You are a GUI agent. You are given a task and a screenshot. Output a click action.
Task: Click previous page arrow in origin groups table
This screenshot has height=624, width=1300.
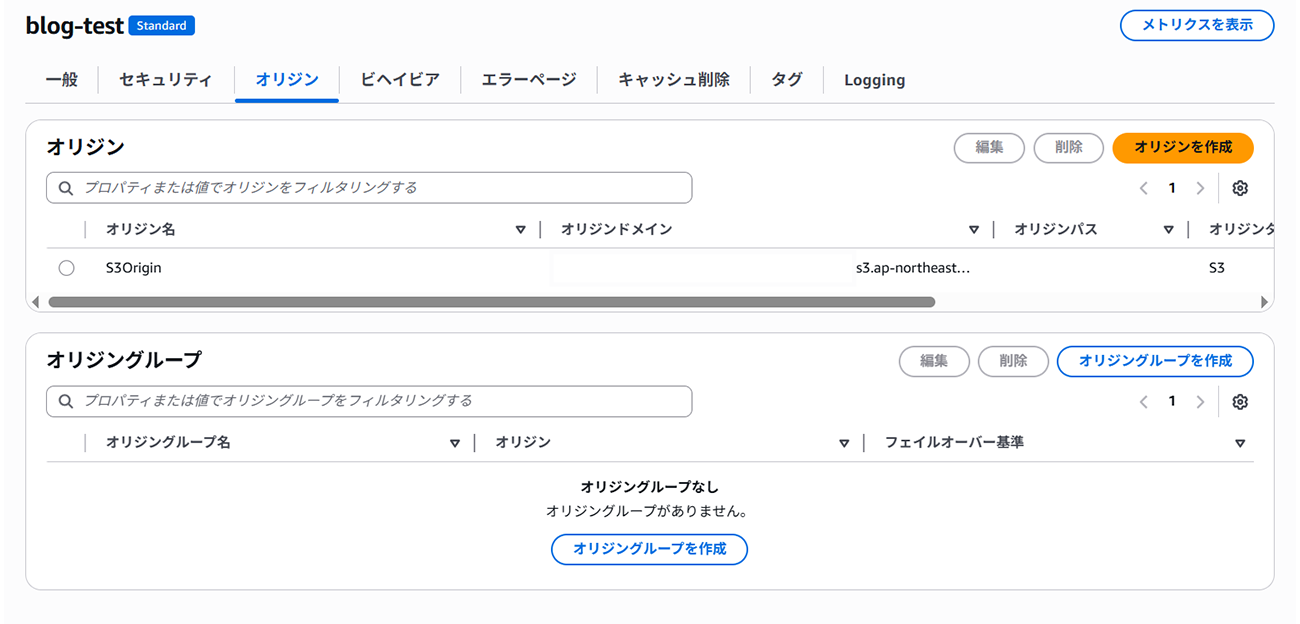pyautogui.click(x=1145, y=401)
